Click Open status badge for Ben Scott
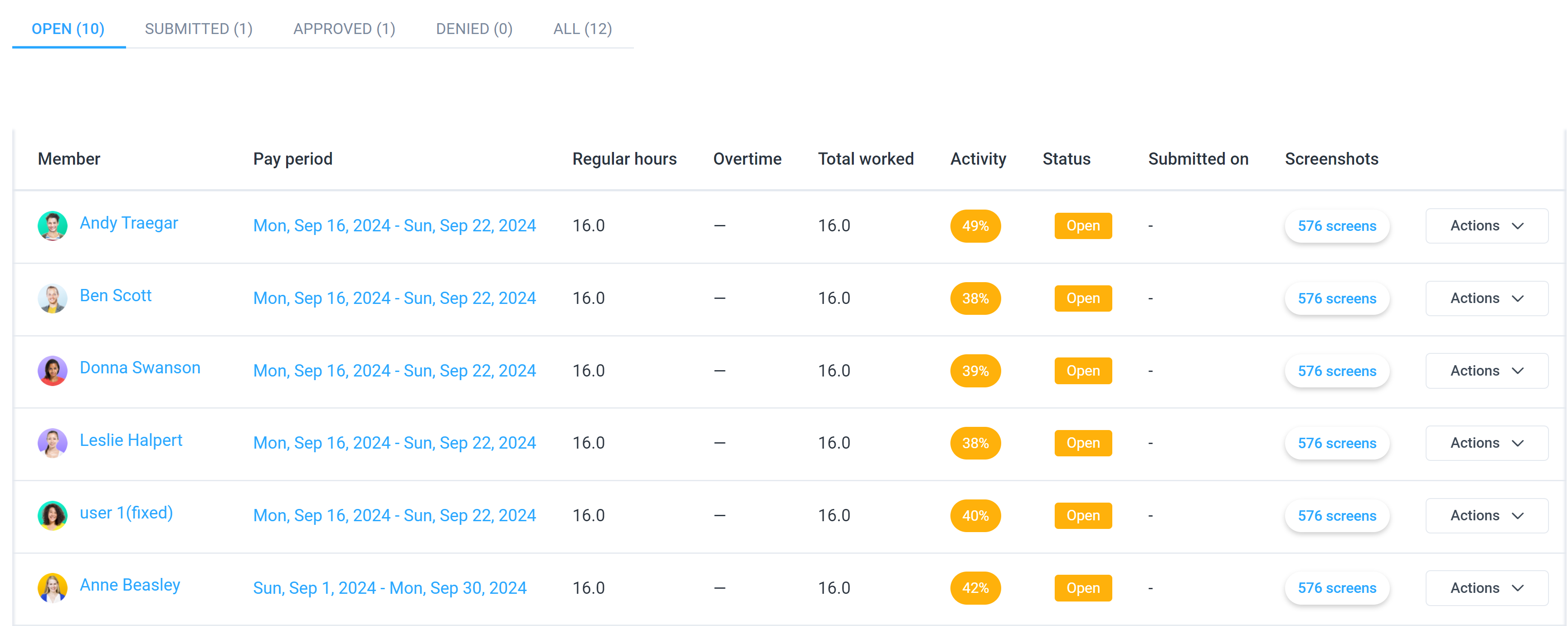The height and width of the screenshot is (626, 1568). click(1083, 298)
